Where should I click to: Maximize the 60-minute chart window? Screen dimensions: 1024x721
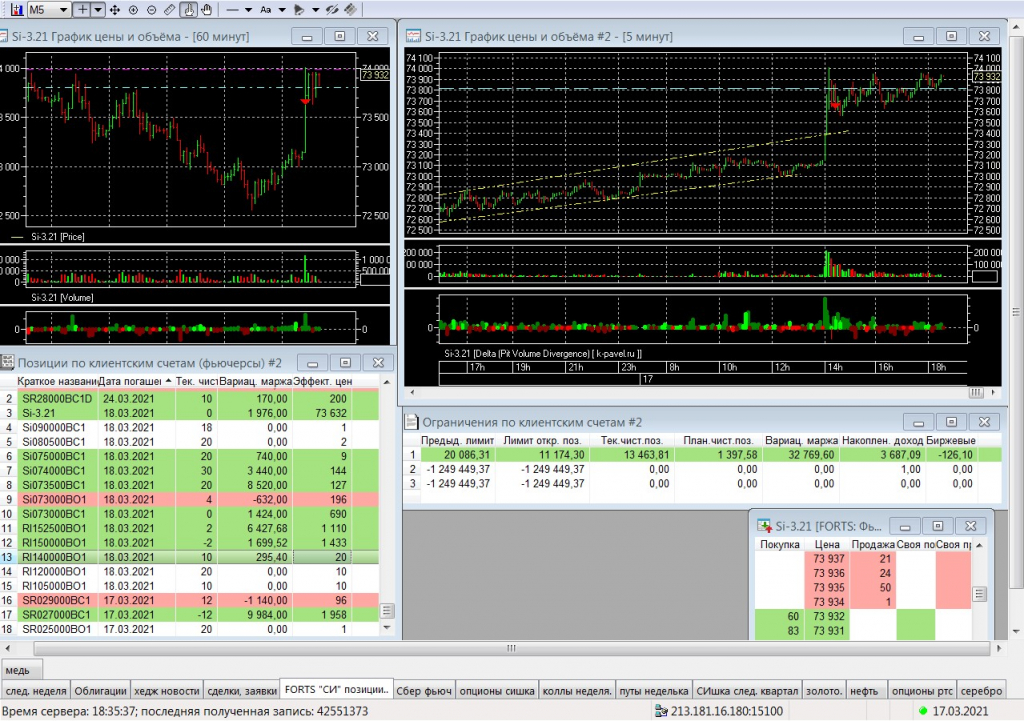pos(340,37)
